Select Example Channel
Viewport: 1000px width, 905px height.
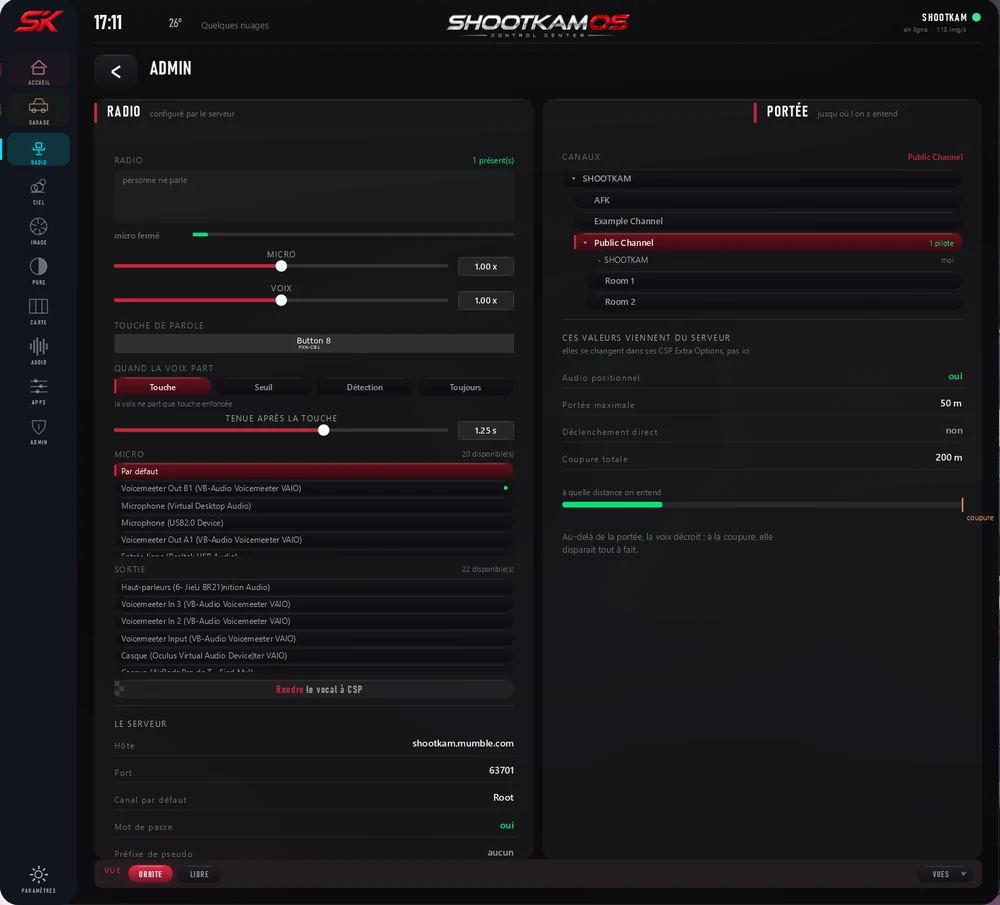point(767,221)
